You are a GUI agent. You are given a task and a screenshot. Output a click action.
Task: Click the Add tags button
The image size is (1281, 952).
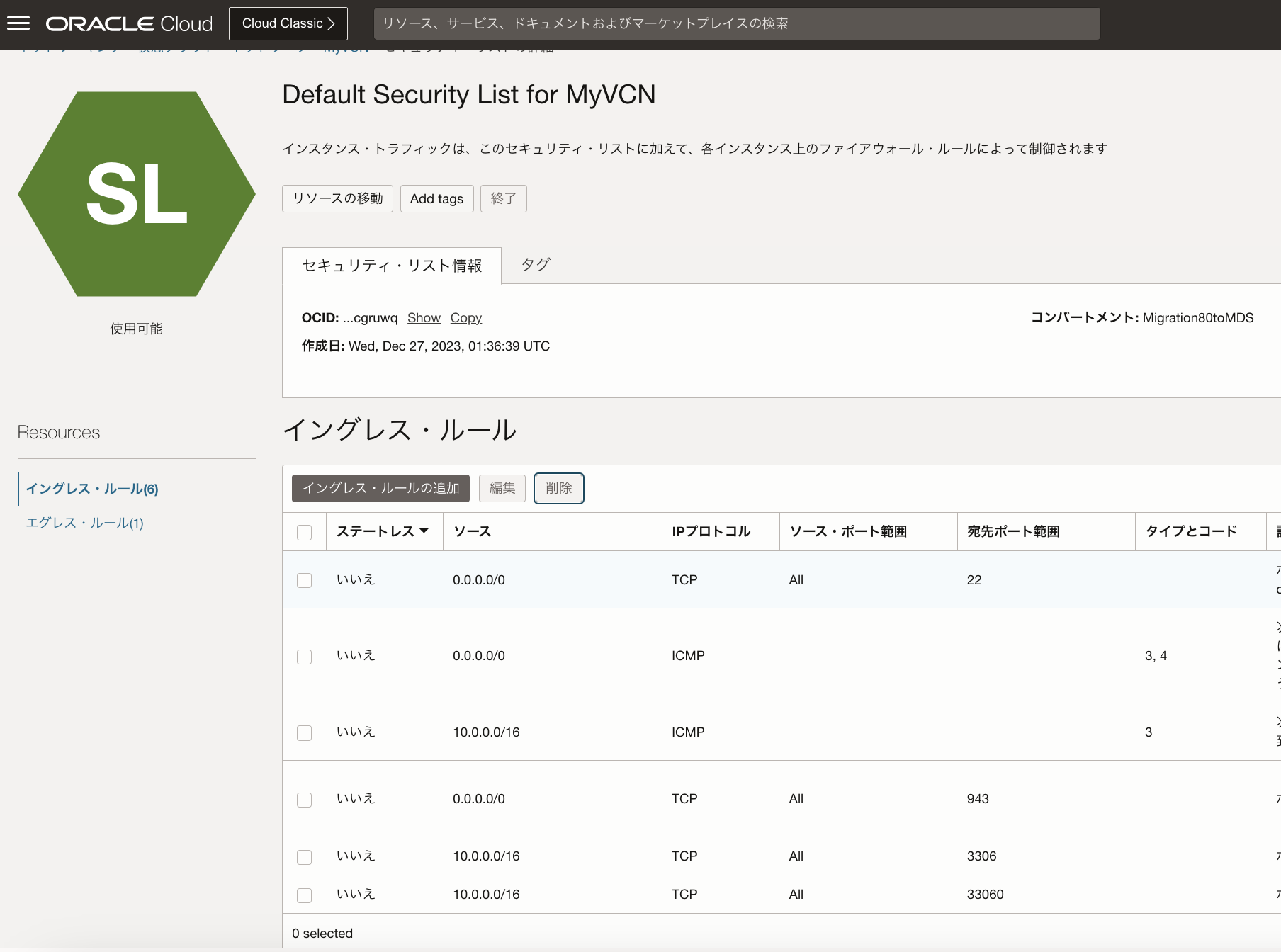tap(436, 198)
